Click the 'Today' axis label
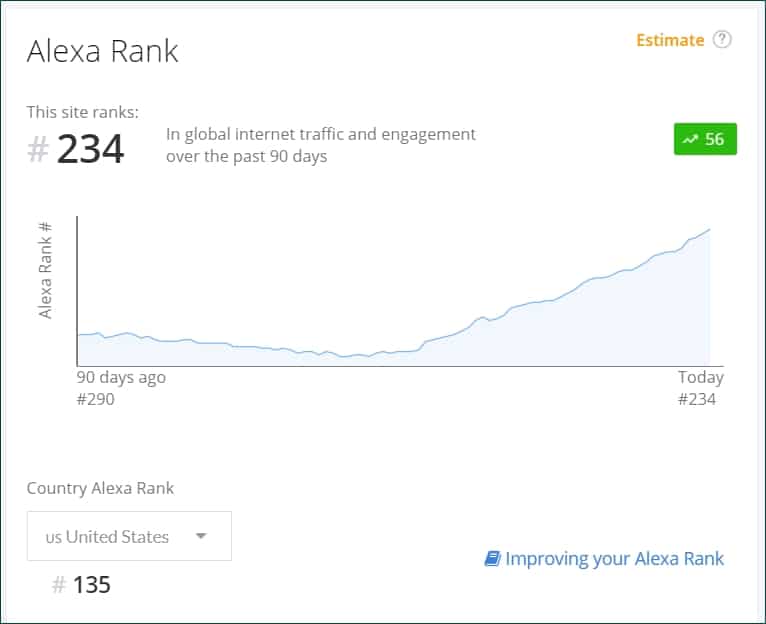The height and width of the screenshot is (624, 766). point(701,377)
